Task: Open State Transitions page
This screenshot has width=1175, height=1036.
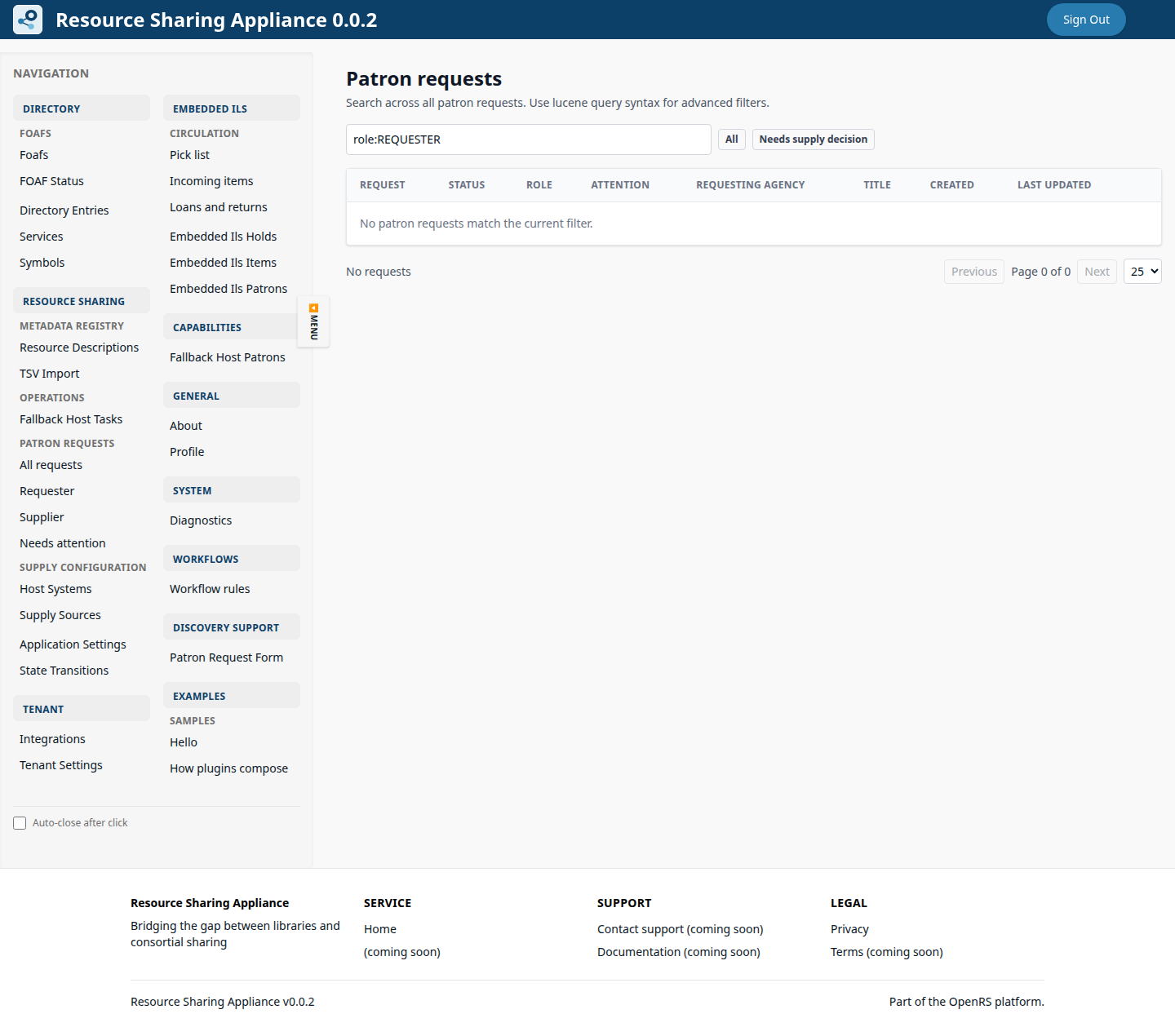Action: coord(64,671)
